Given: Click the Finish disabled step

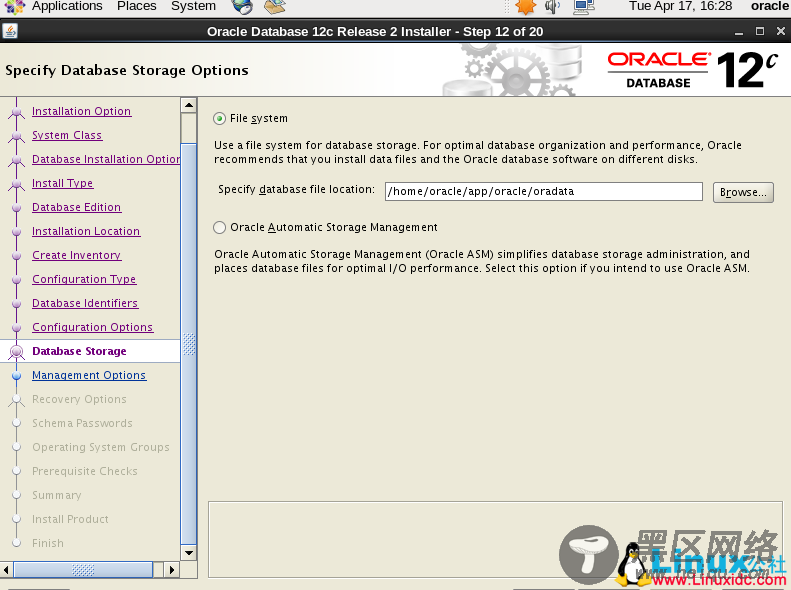Looking at the screenshot, I should point(48,543).
